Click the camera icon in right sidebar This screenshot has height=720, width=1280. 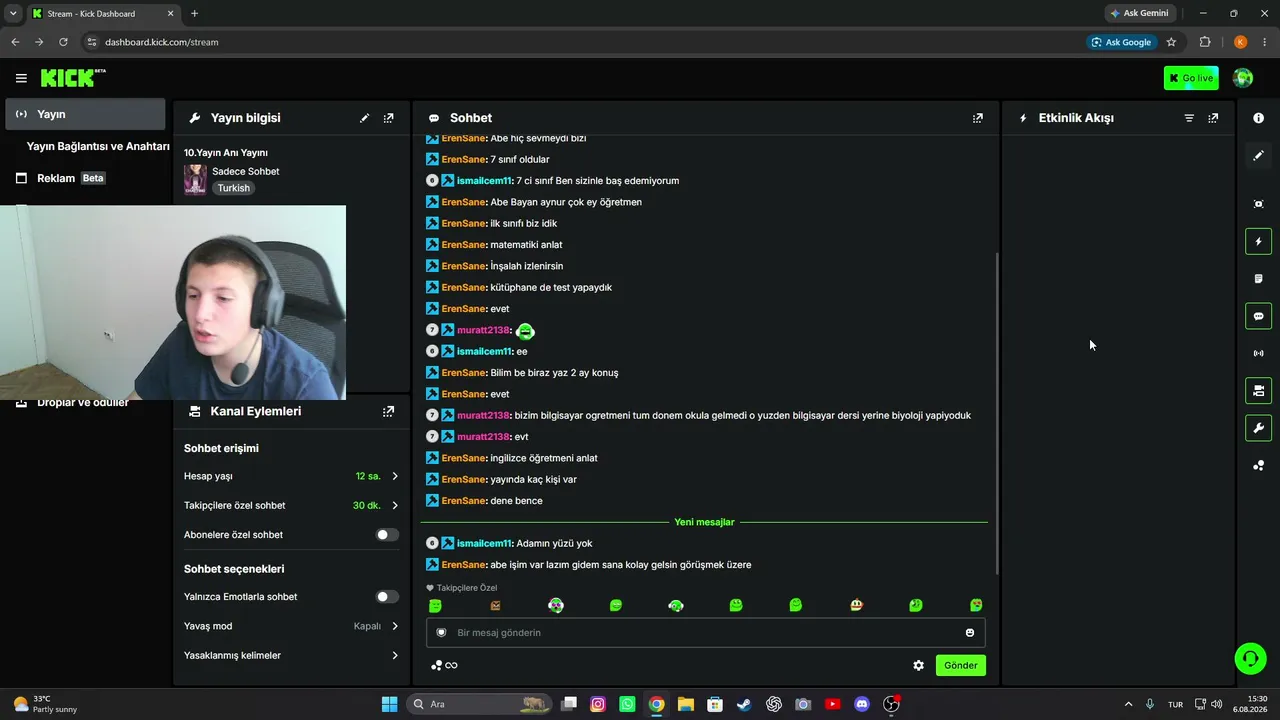pos(1258,391)
